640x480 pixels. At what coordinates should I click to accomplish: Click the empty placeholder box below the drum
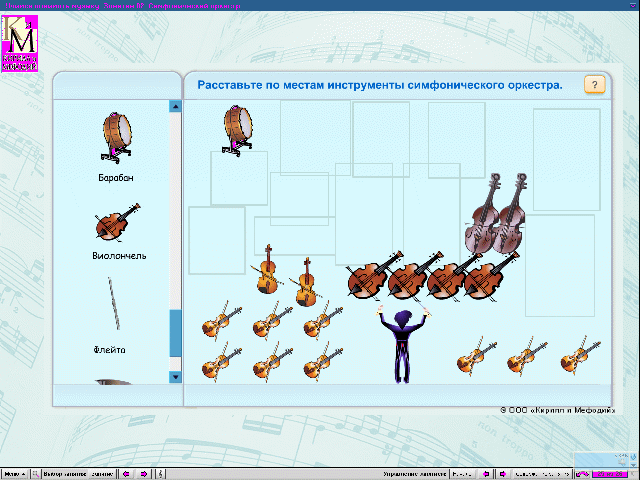239,178
